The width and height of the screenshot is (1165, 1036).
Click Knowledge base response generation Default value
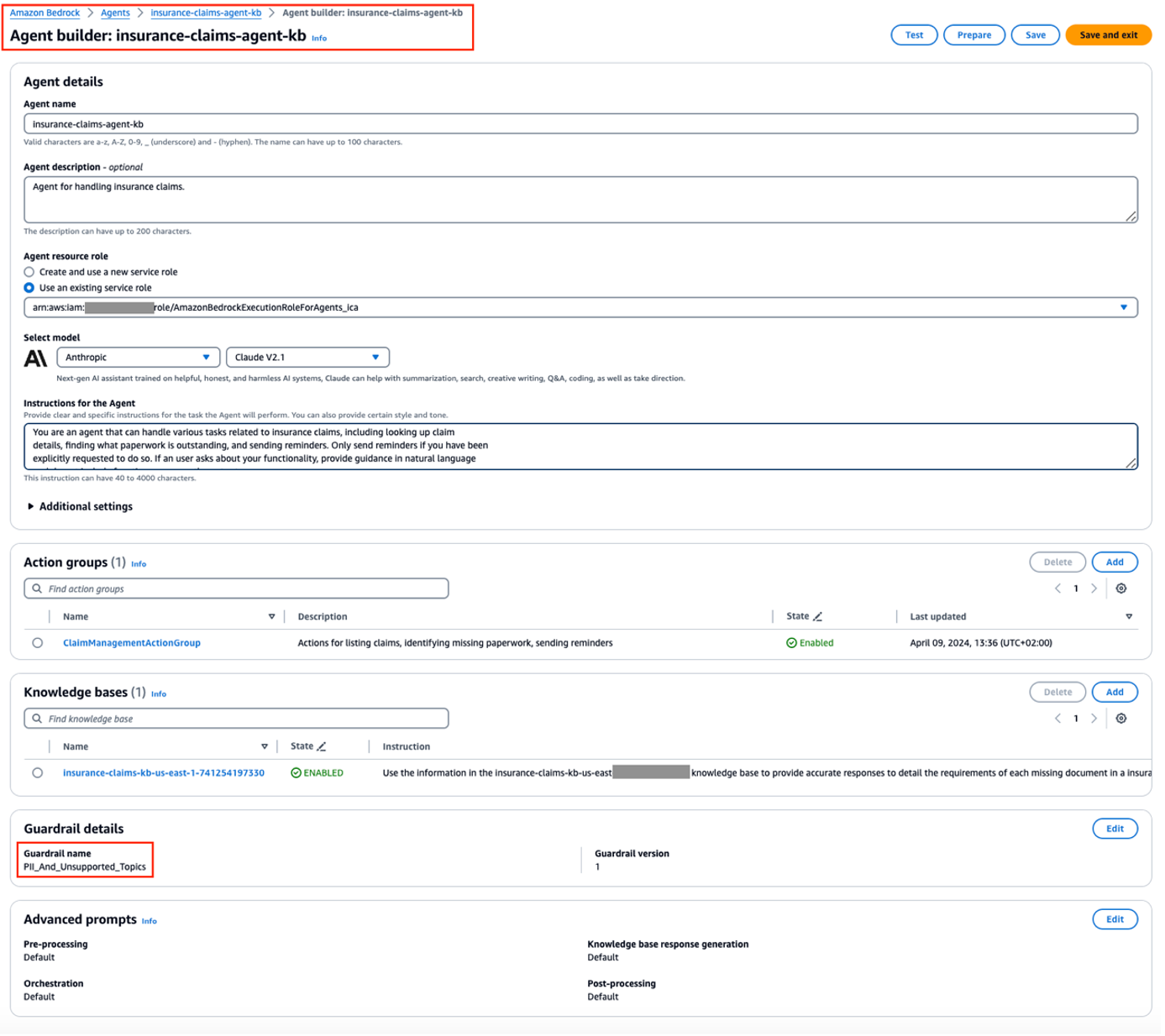[x=602, y=958]
